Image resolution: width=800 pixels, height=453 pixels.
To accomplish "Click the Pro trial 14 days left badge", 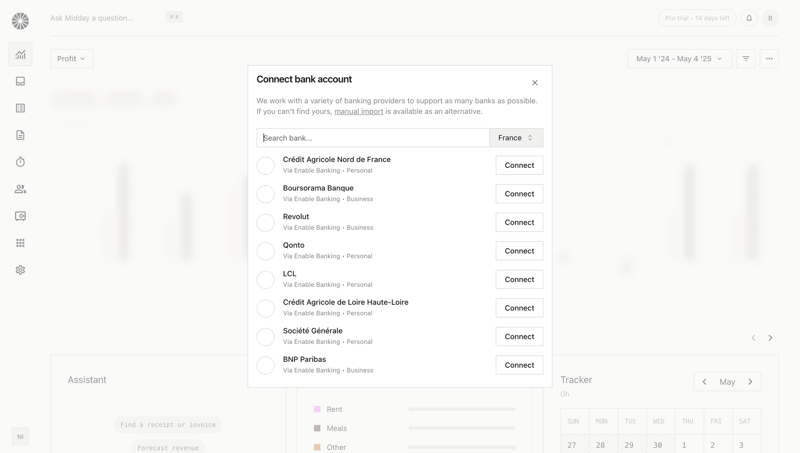I will (x=697, y=18).
